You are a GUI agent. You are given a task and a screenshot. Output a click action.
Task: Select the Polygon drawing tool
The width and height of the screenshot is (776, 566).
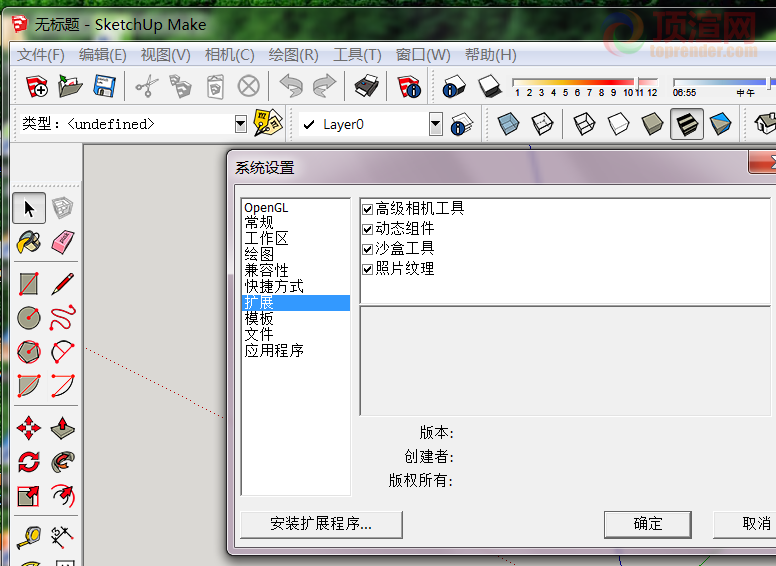[29, 352]
